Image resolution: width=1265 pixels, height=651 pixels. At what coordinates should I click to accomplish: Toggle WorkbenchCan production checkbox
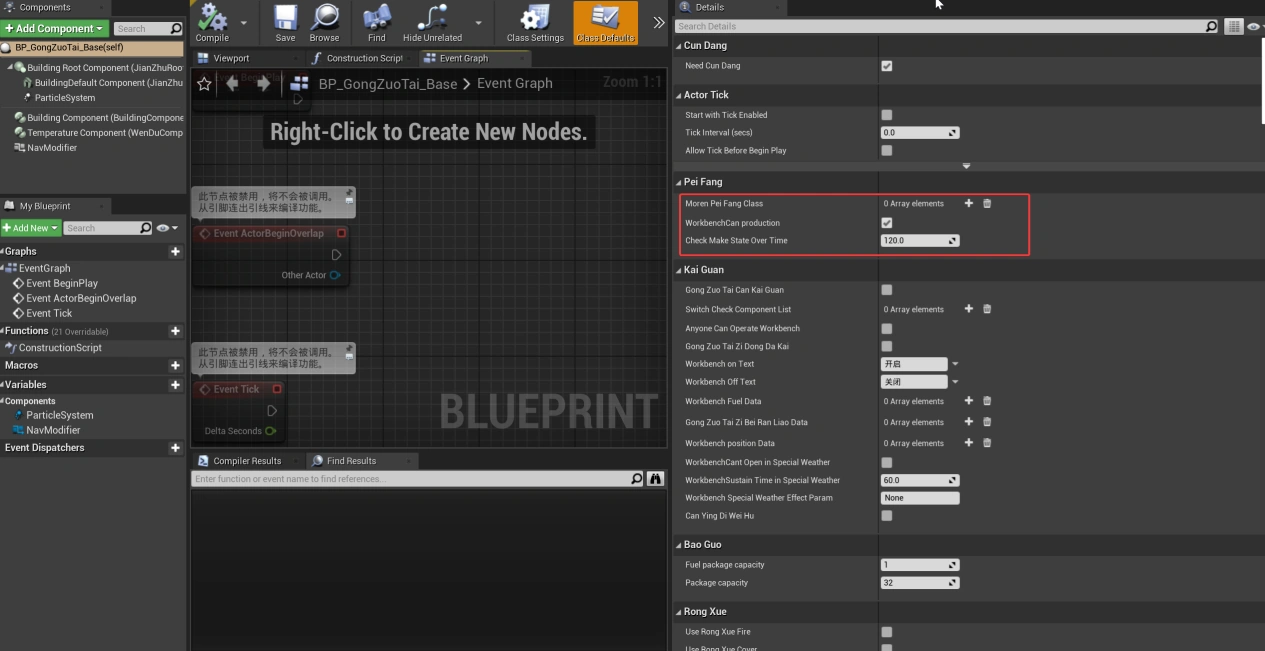click(887, 223)
